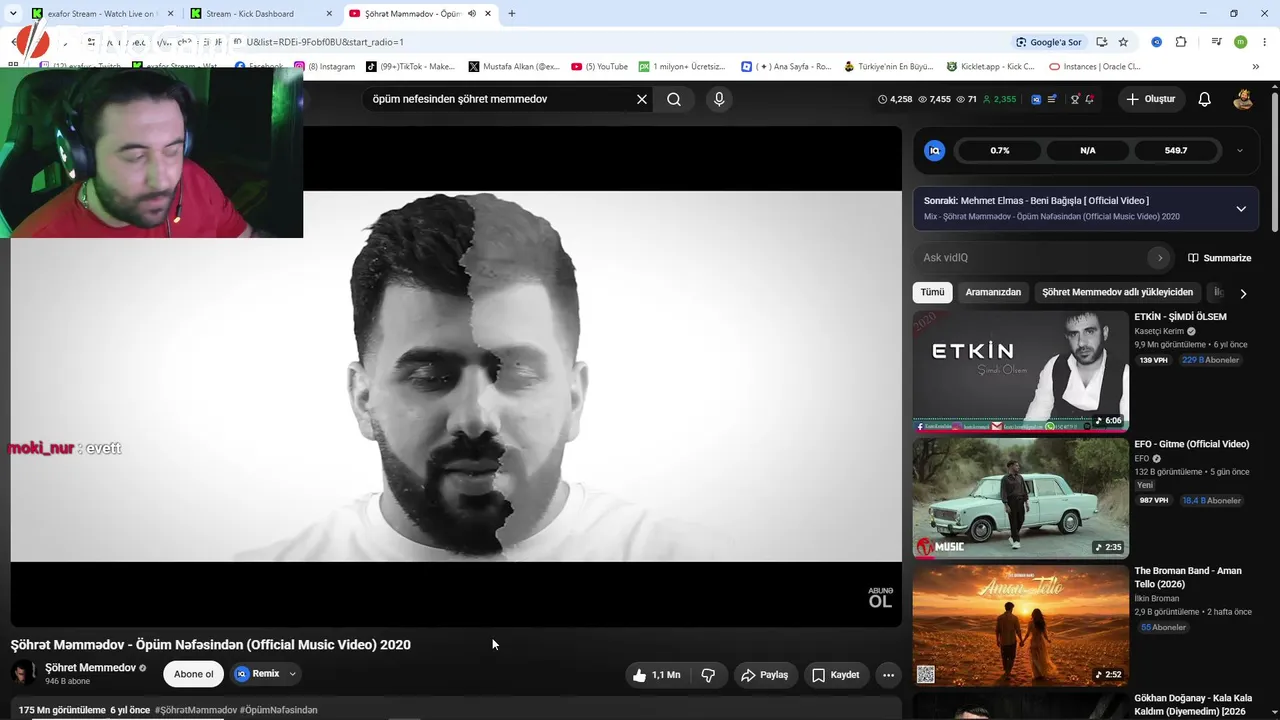Image resolution: width=1280 pixels, height=720 pixels.
Task: Mute the YouTube tab via speaker icon
Action: (471, 14)
